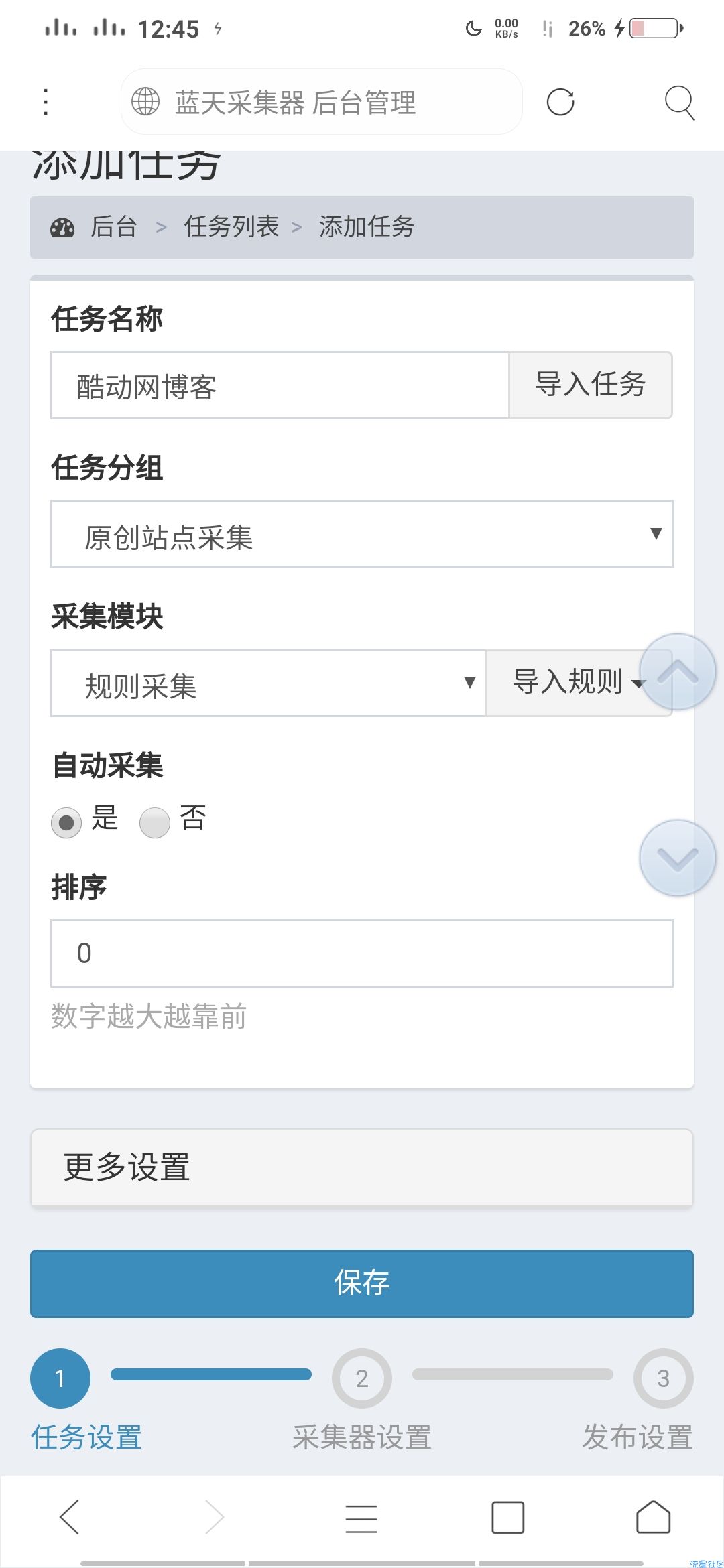The width and height of the screenshot is (724, 1568).
Task: Expand the 更多设置 panel
Action: tap(362, 1167)
